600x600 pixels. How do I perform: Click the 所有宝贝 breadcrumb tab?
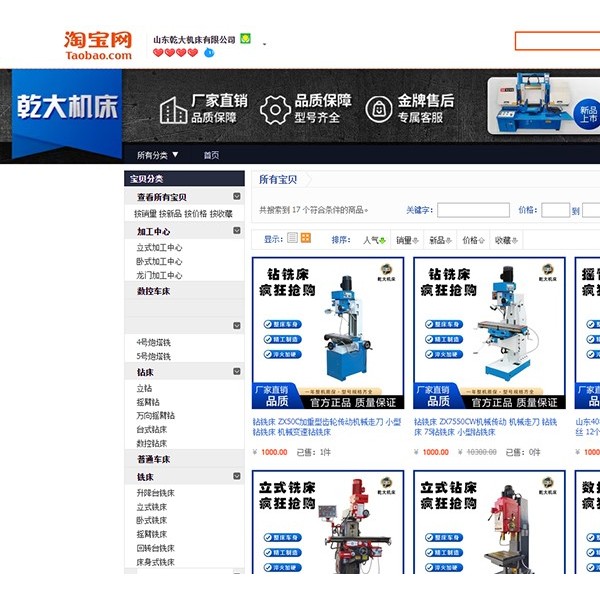point(278,179)
